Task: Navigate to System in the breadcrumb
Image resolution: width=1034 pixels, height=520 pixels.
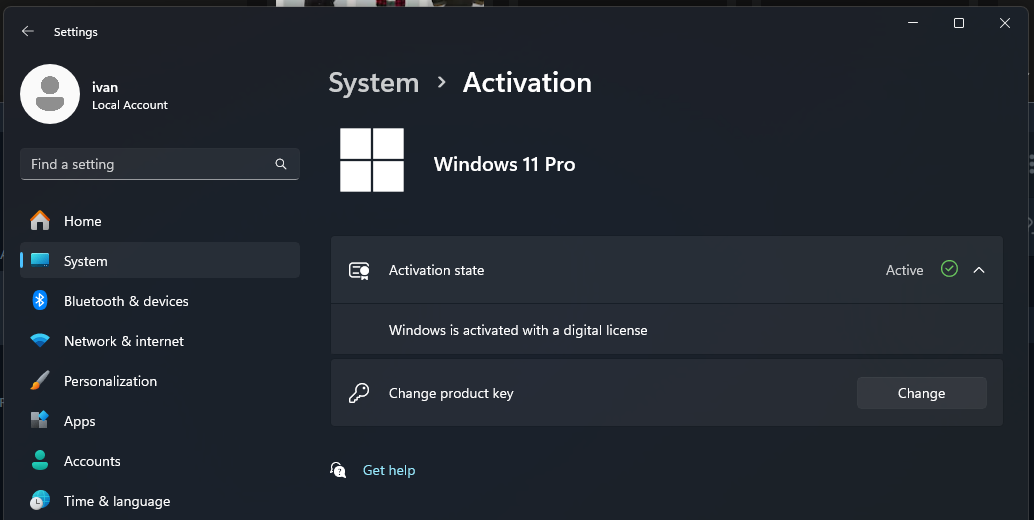Action: click(374, 83)
